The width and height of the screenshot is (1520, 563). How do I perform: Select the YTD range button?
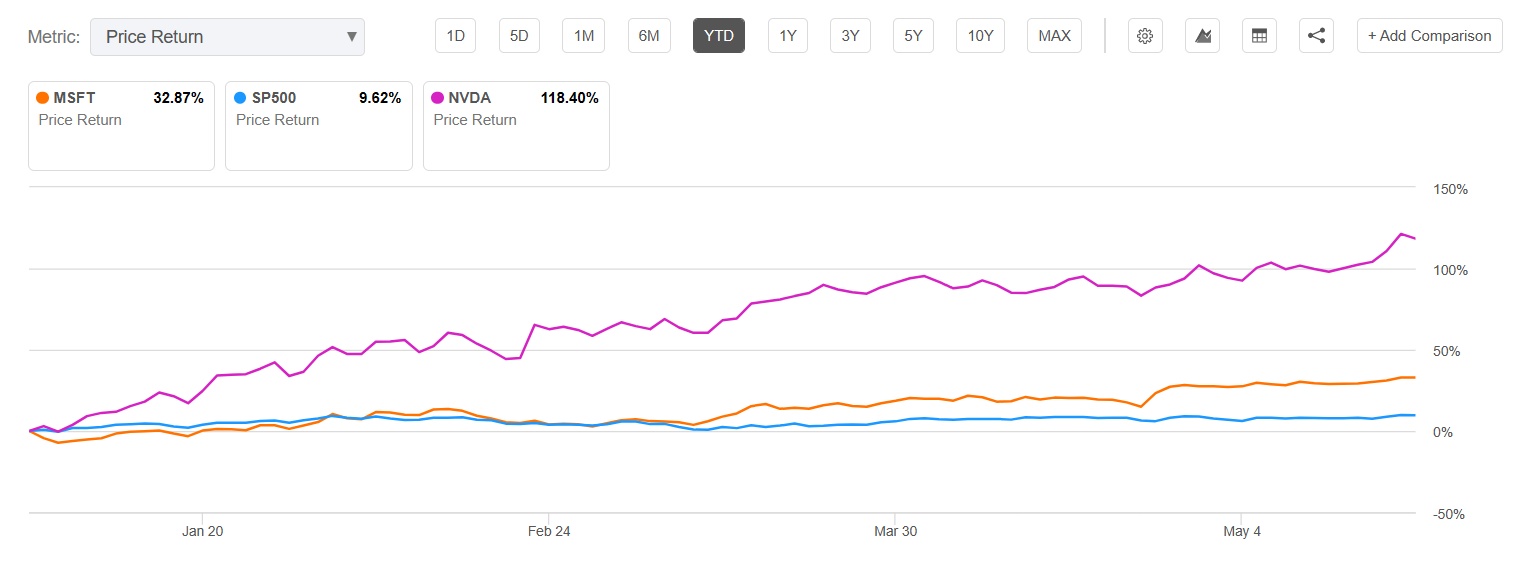tap(718, 36)
